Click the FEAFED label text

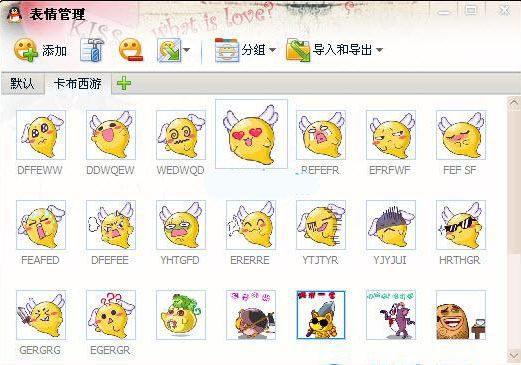click(40, 260)
